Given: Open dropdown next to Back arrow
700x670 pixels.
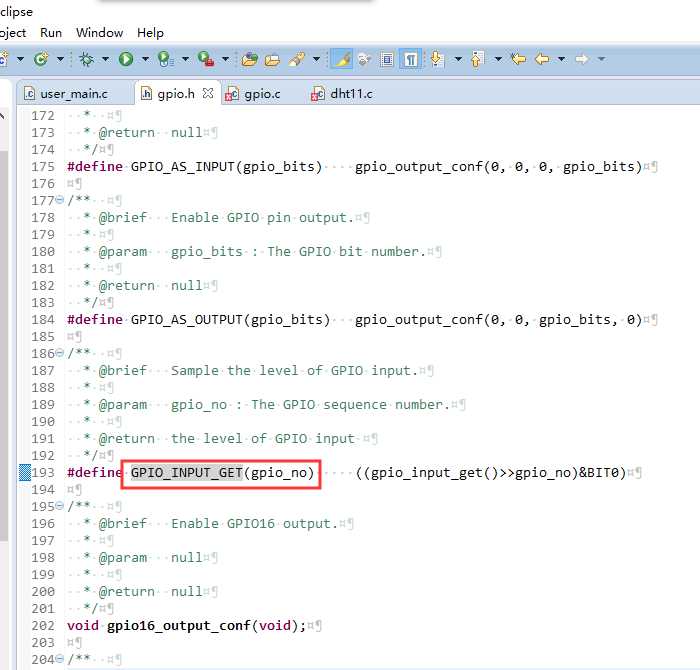Looking at the screenshot, I should 562,59.
